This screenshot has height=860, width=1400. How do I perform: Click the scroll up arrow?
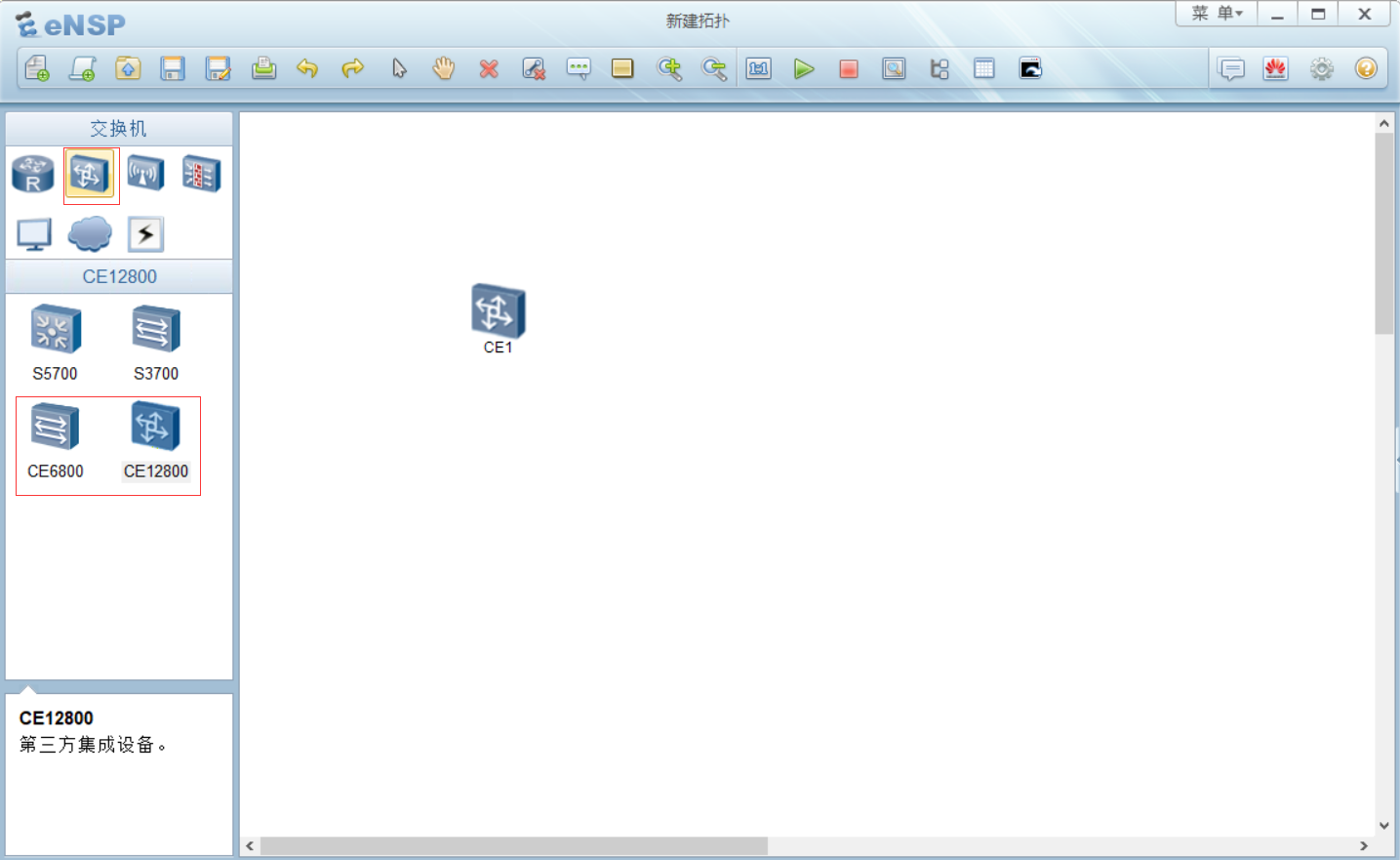coord(1383,124)
